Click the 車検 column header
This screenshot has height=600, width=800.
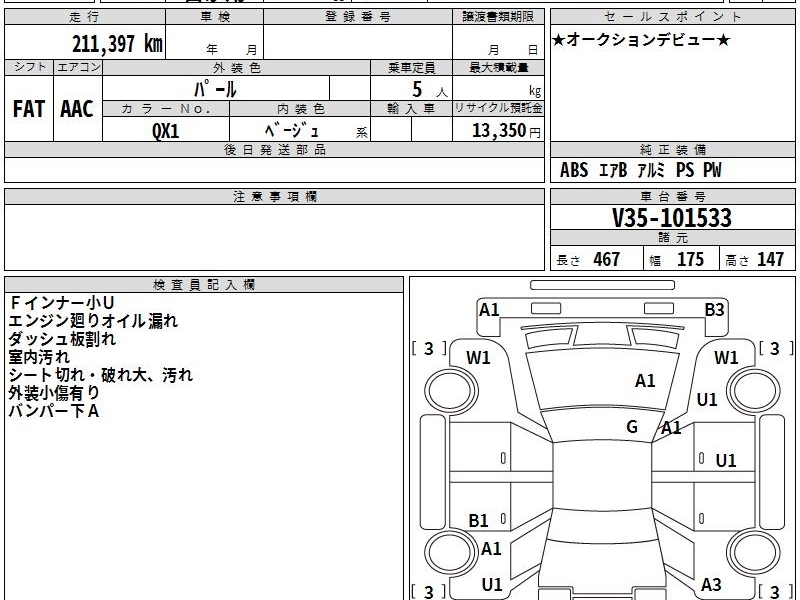click(214, 17)
